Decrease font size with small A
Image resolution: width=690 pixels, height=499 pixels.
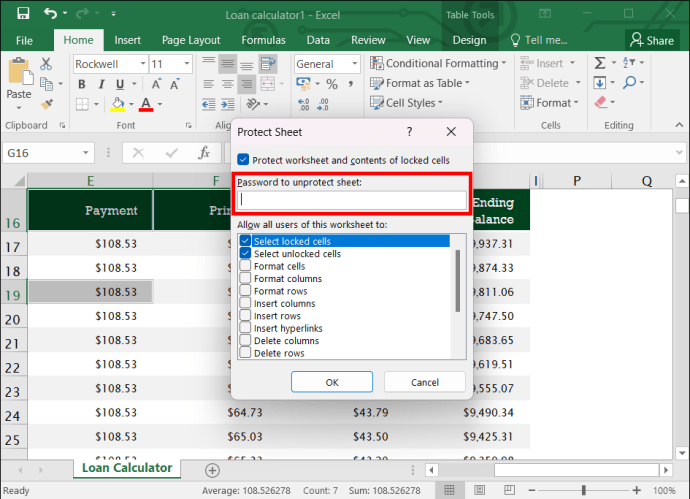[x=174, y=84]
